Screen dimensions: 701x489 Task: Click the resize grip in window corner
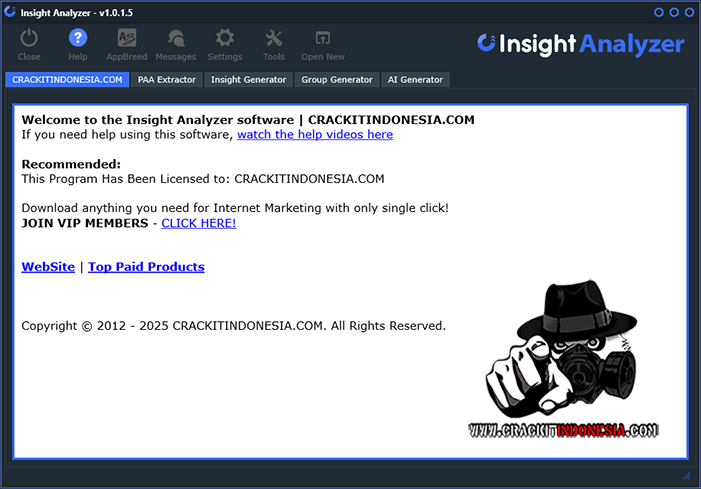[x=686, y=475]
